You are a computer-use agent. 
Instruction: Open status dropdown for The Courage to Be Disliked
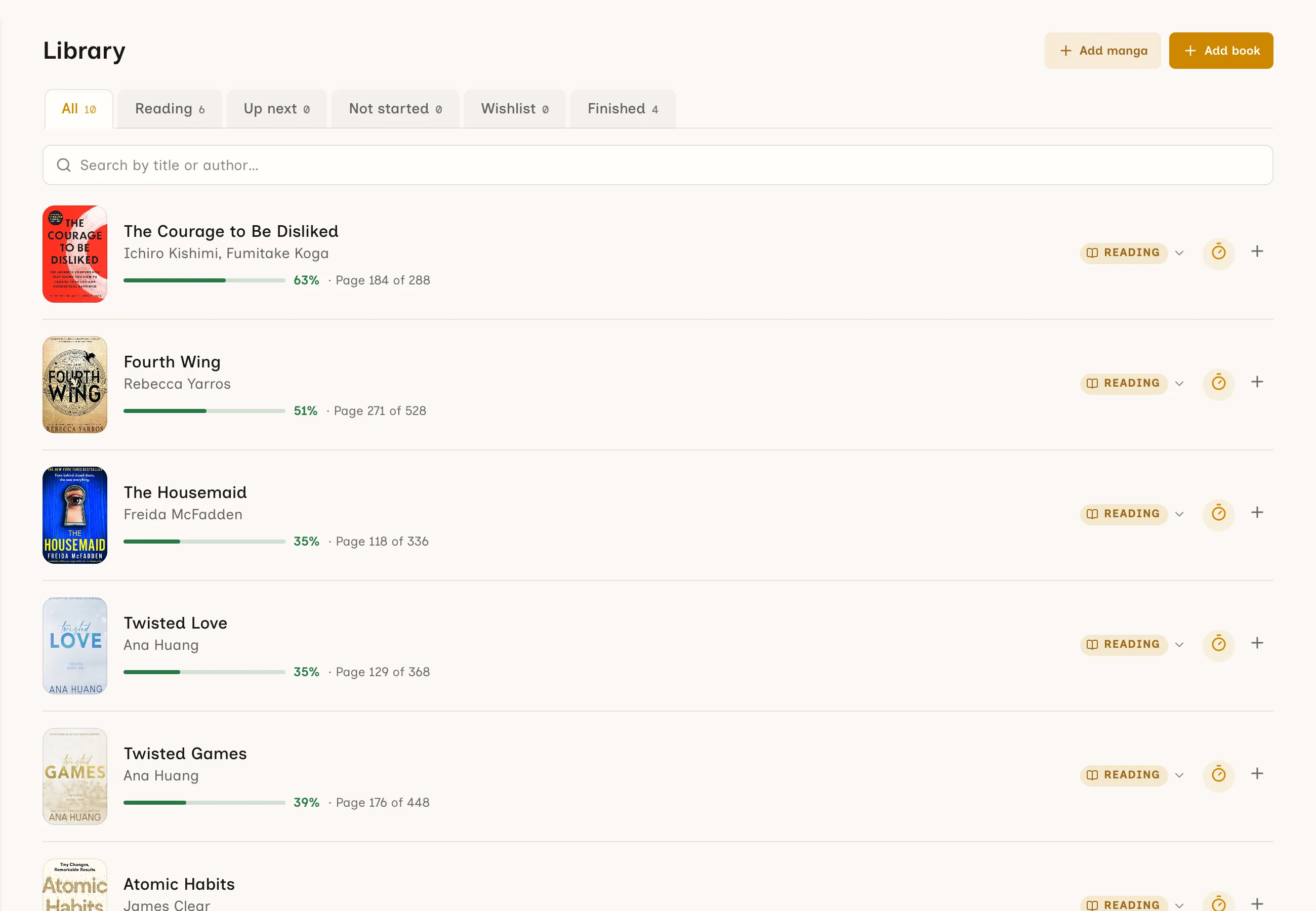(1132, 253)
